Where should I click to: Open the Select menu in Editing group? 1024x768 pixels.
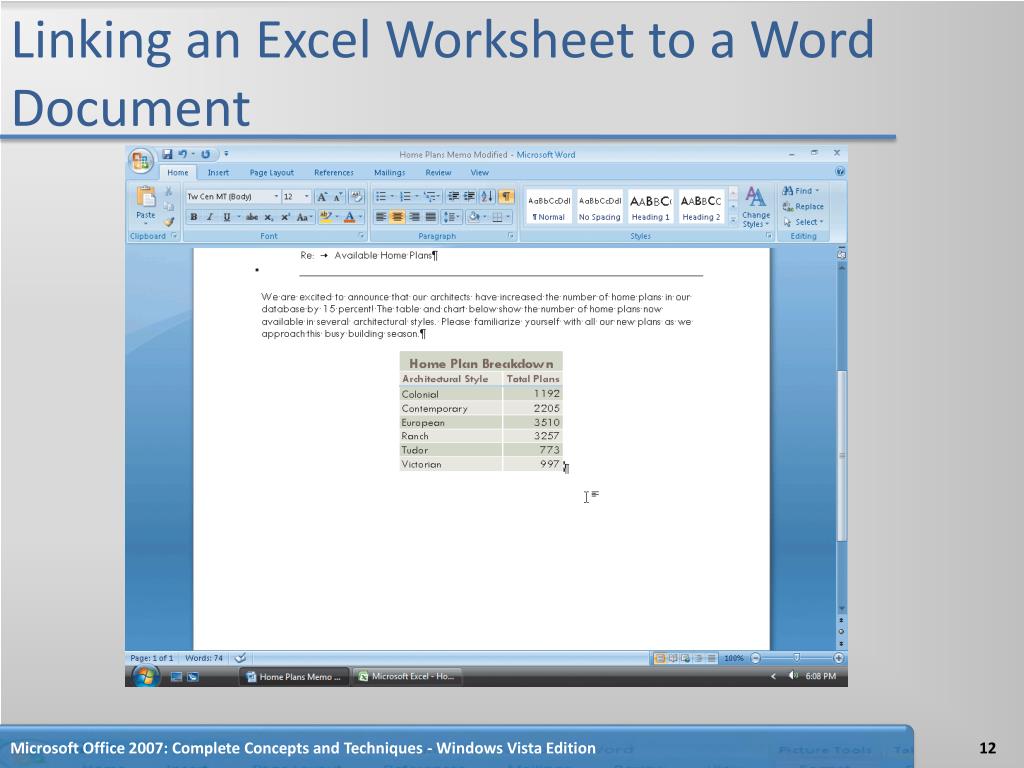pos(803,222)
